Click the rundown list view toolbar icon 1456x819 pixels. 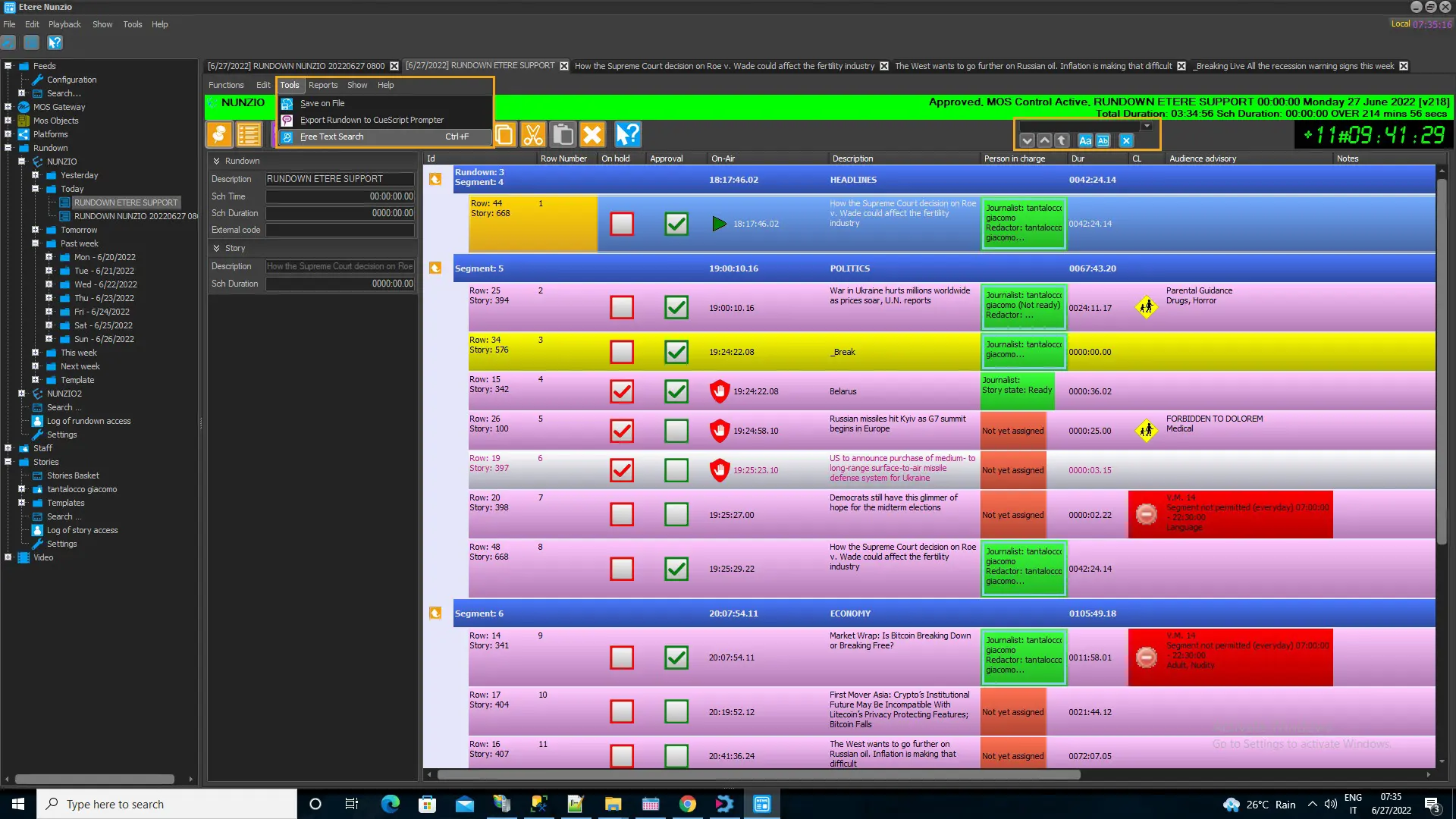coord(249,135)
